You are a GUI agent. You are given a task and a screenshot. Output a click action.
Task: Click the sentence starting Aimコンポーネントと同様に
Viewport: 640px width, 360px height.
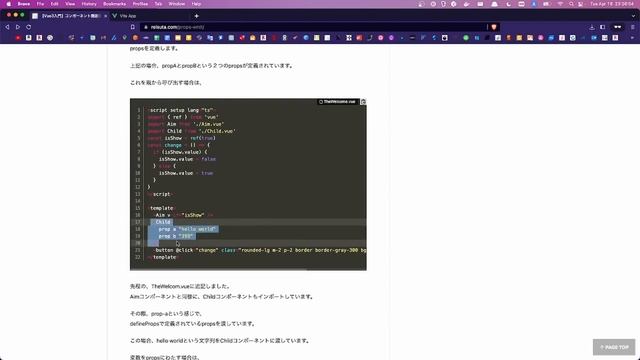click(x=222, y=297)
